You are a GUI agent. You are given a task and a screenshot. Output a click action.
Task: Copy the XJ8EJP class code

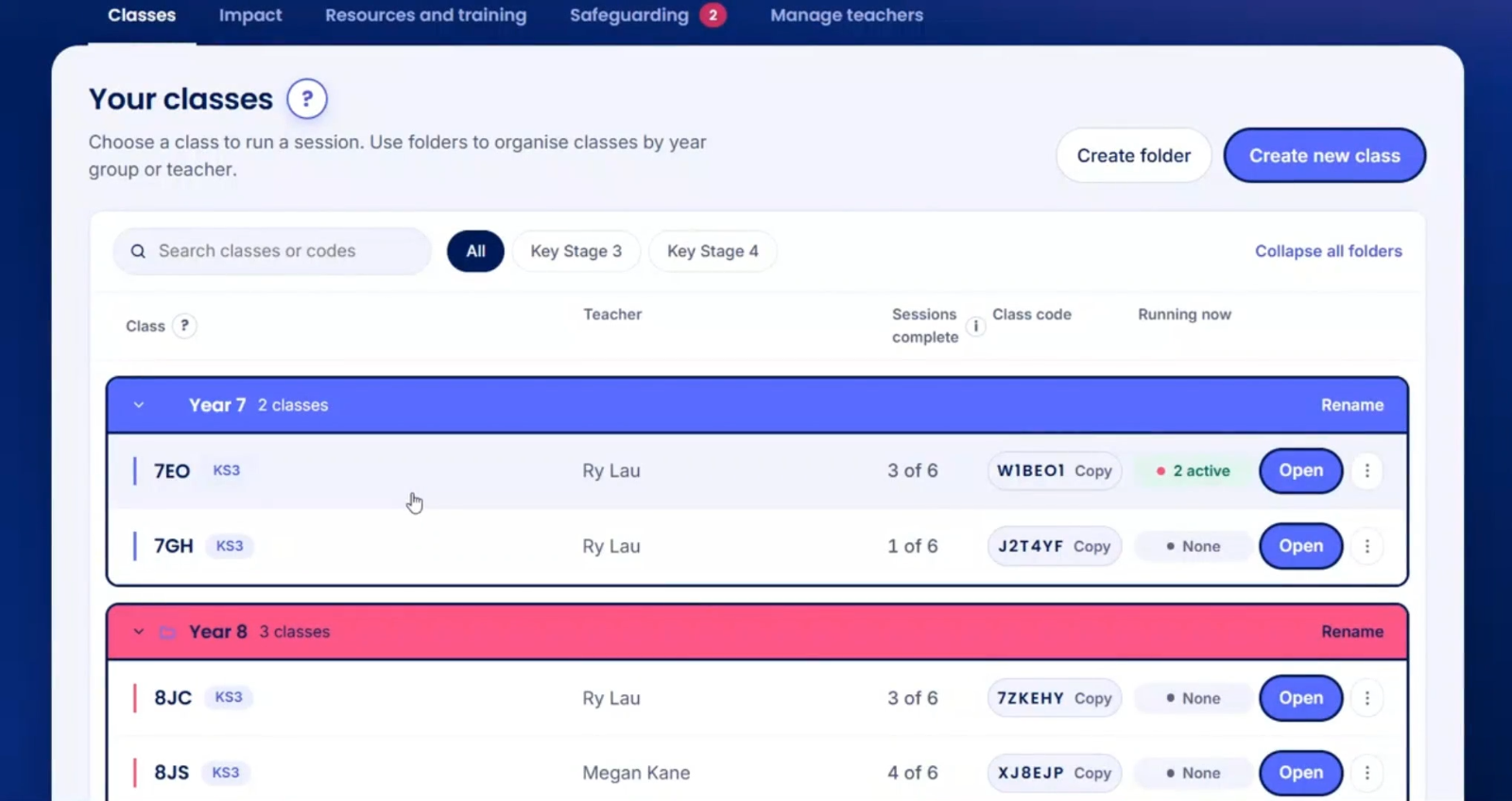click(x=1092, y=773)
